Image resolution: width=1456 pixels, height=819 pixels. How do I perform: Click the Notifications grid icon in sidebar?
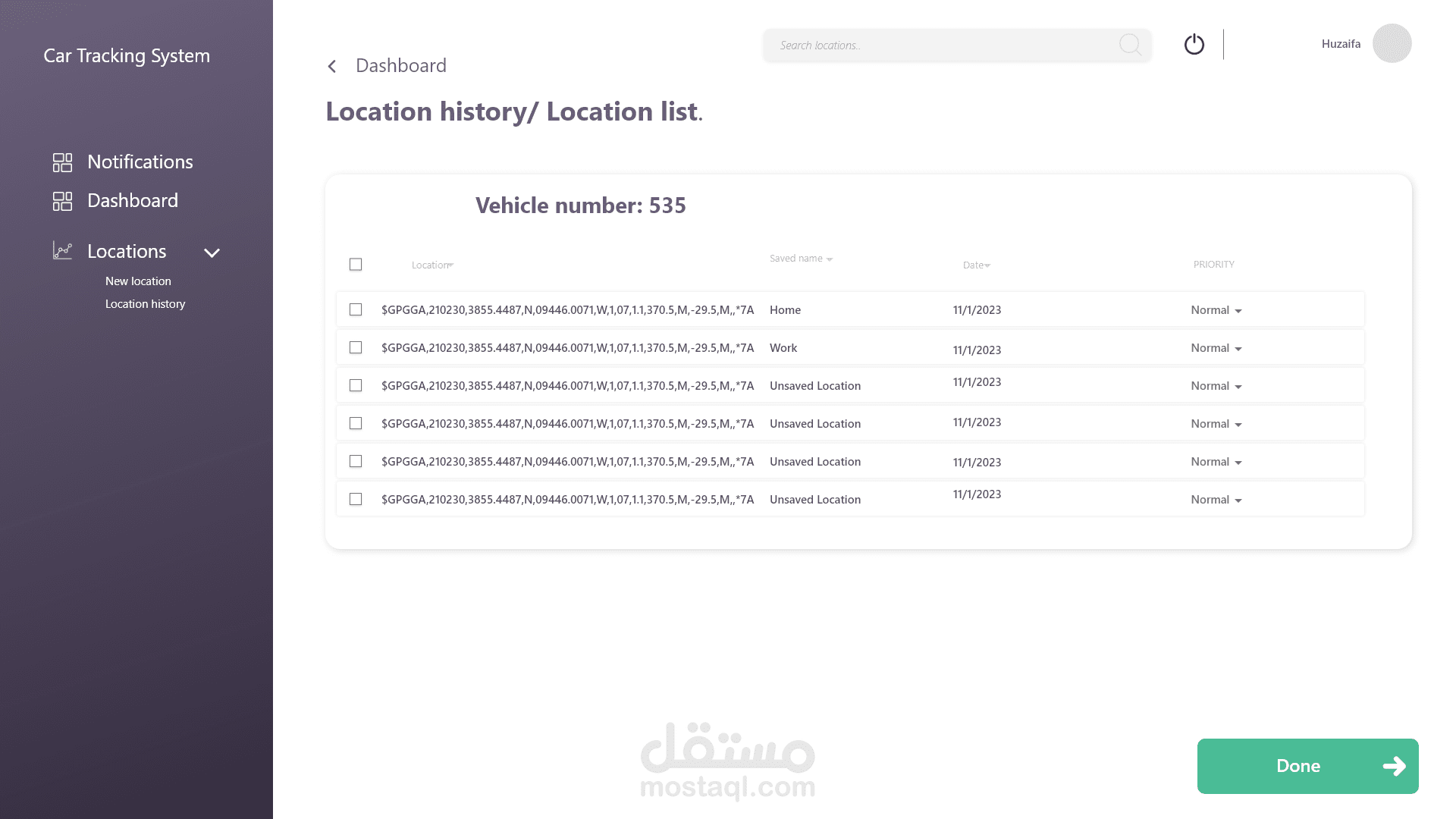[x=62, y=162]
